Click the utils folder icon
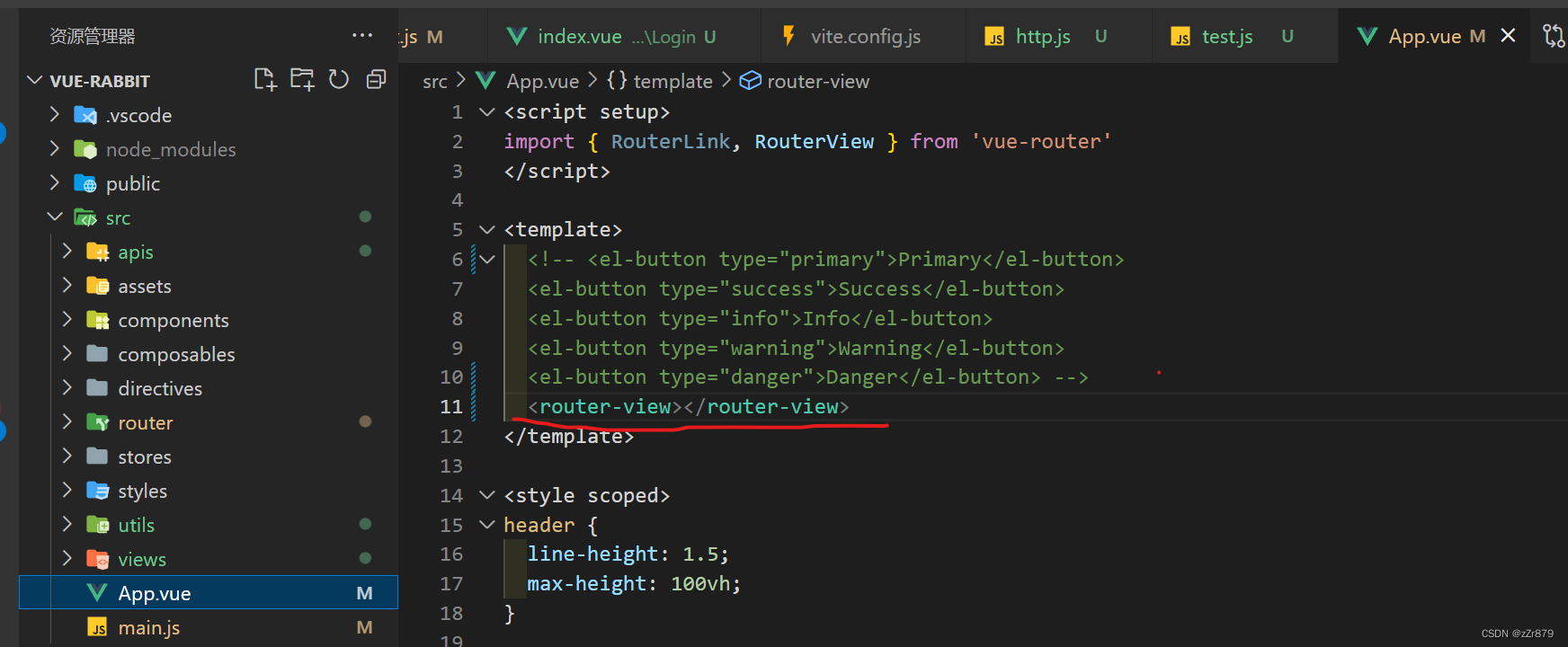The width and height of the screenshot is (1568, 647). point(97,525)
